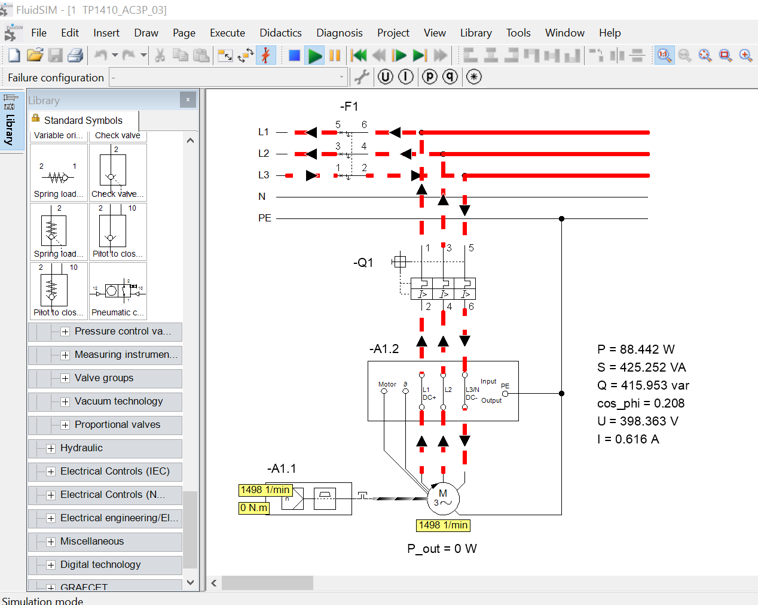The image size is (758, 605).
Task: Expand Electrical Controls (IEC) category
Action: pyautogui.click(x=51, y=472)
